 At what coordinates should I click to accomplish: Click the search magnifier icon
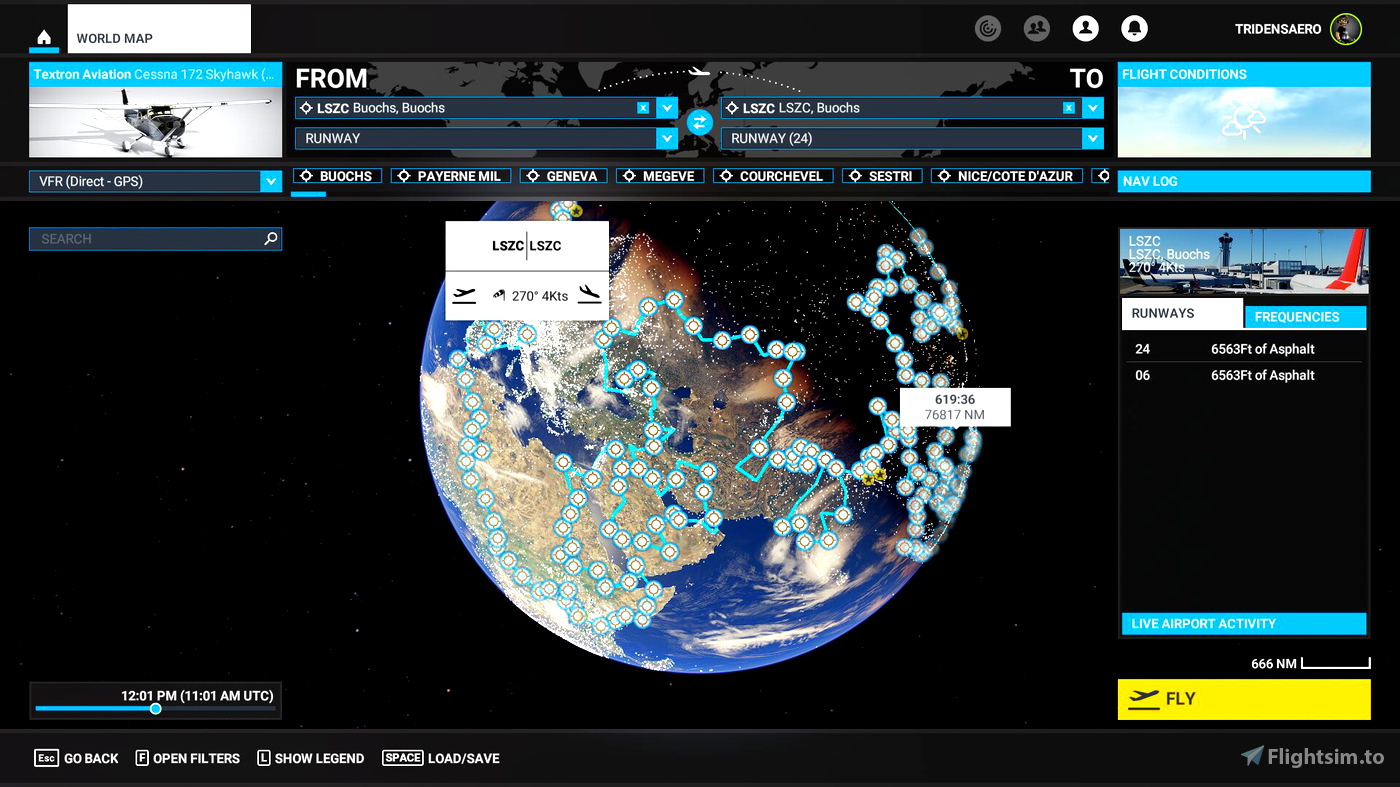pyautogui.click(x=270, y=239)
